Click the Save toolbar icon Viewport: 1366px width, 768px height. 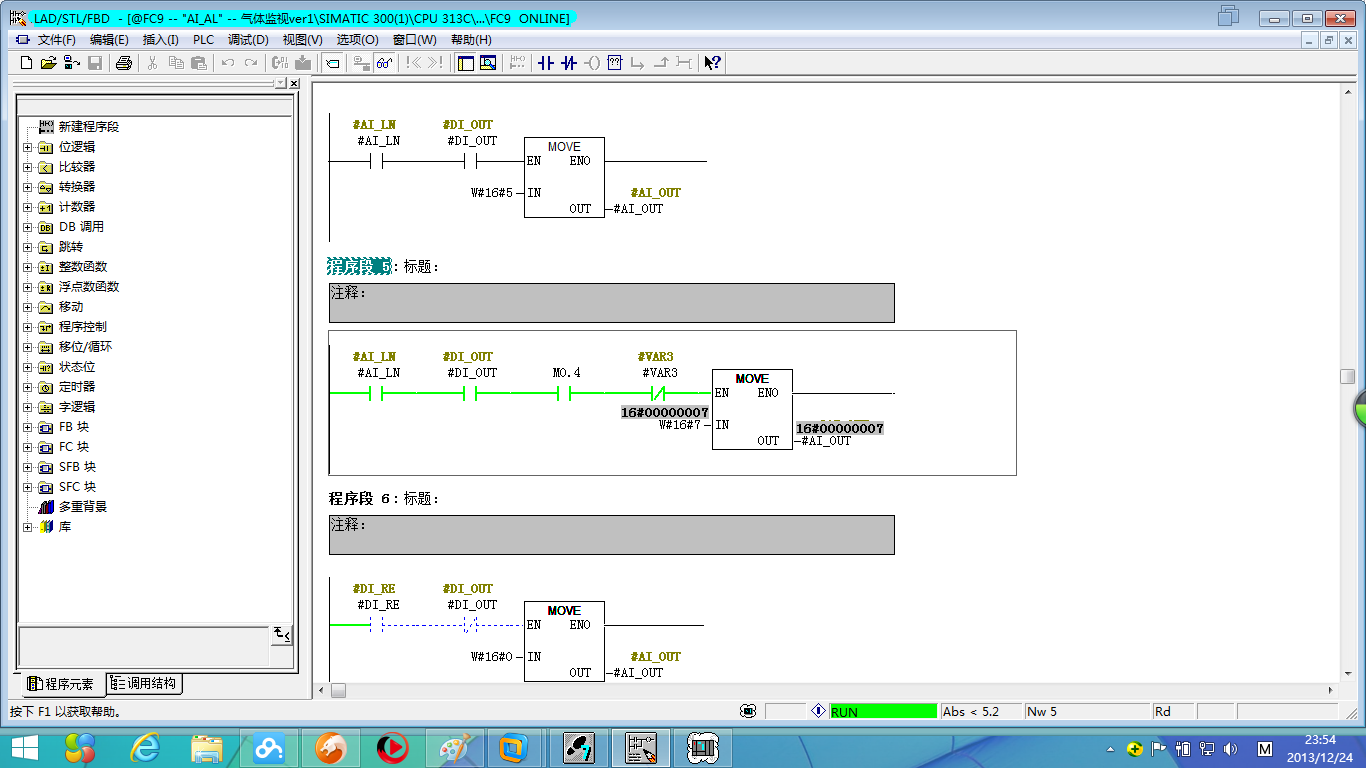point(95,63)
